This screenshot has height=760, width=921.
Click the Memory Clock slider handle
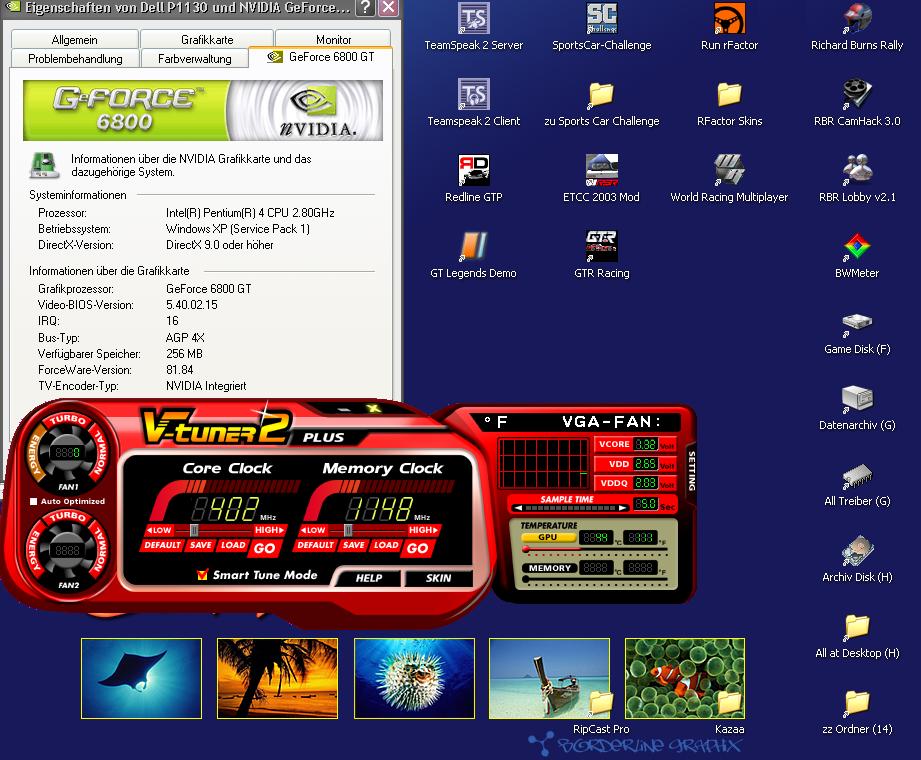(348, 530)
